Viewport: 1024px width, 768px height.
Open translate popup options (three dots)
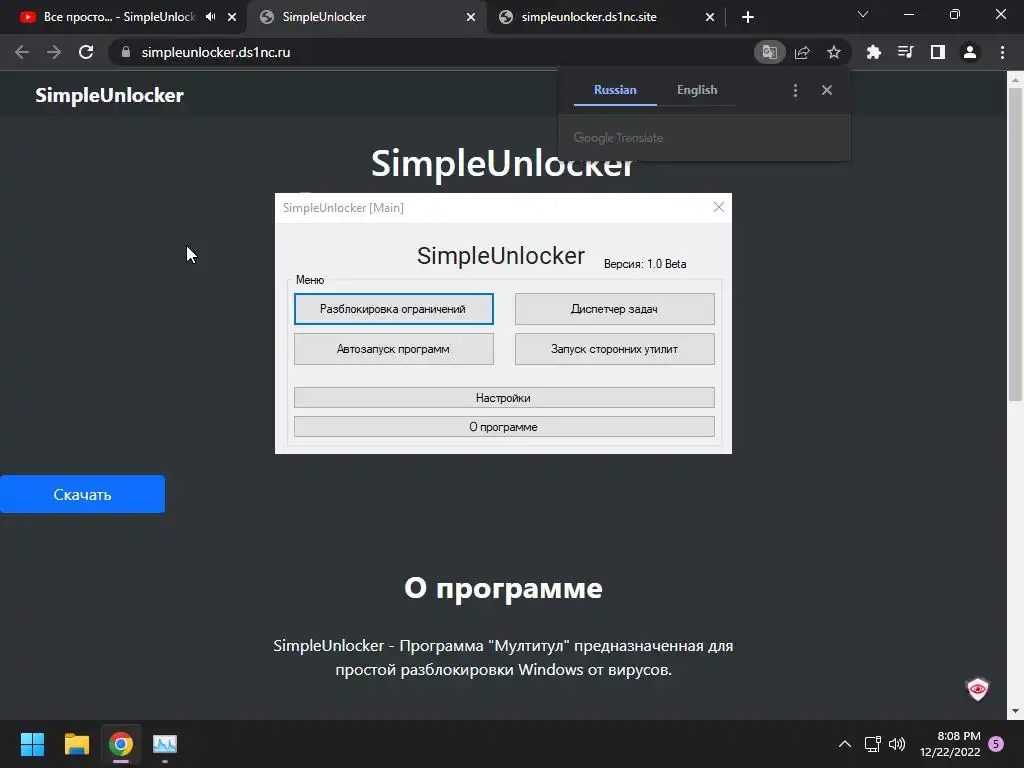pyautogui.click(x=795, y=90)
